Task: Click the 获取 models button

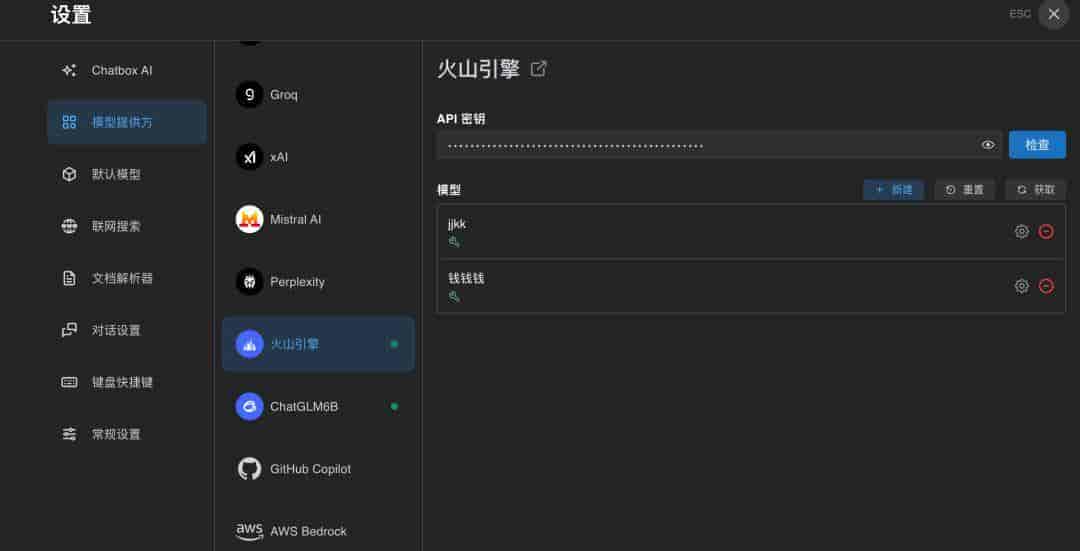Action: [1036, 190]
